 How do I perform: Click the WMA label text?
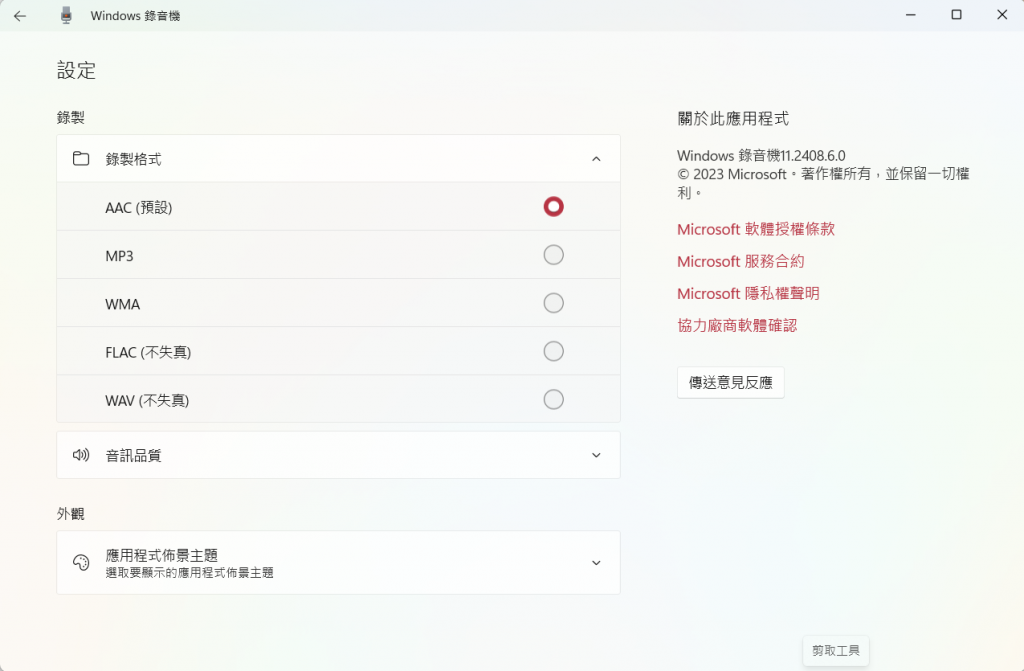point(123,304)
